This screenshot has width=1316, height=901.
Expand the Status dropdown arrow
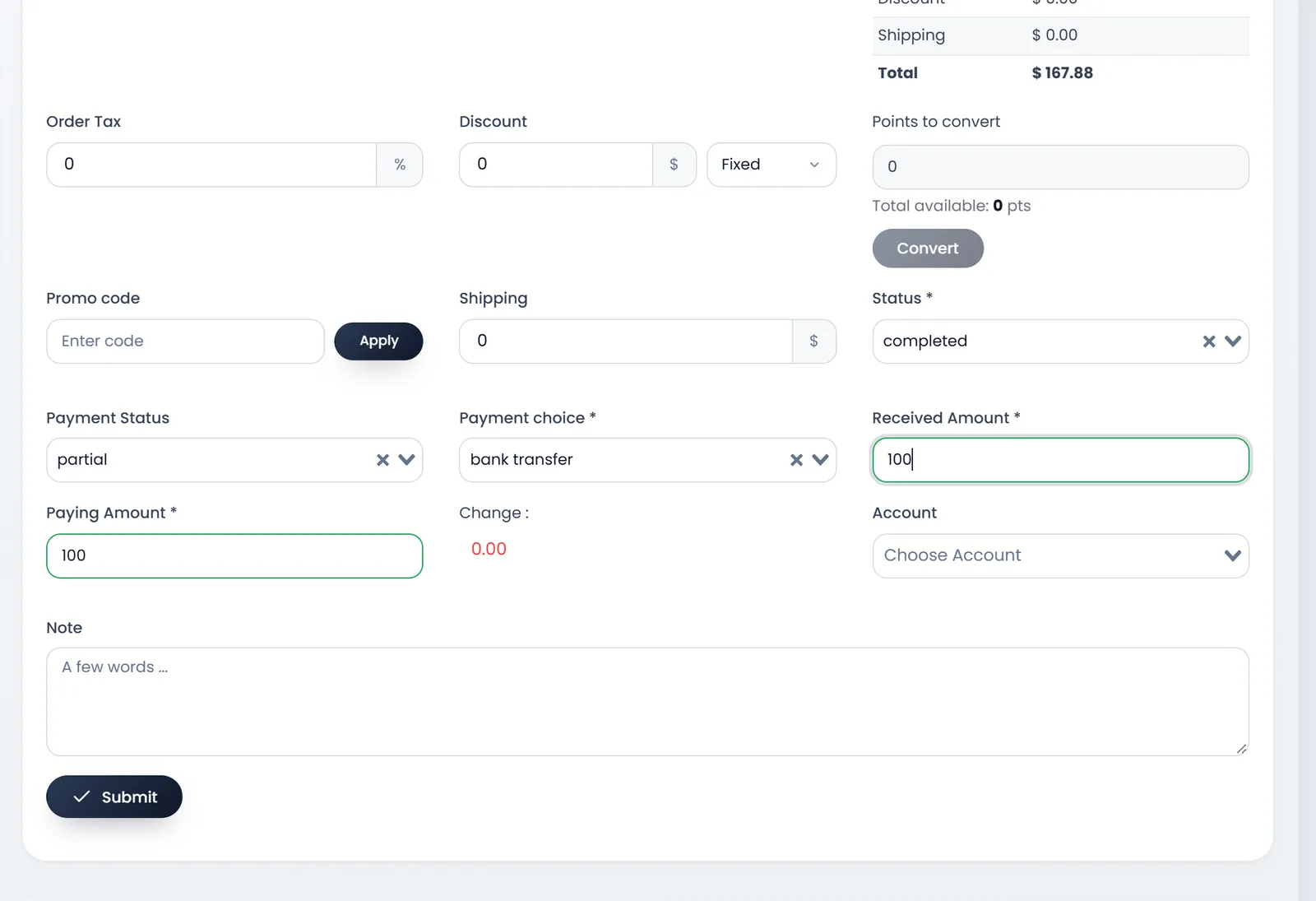click(x=1232, y=341)
